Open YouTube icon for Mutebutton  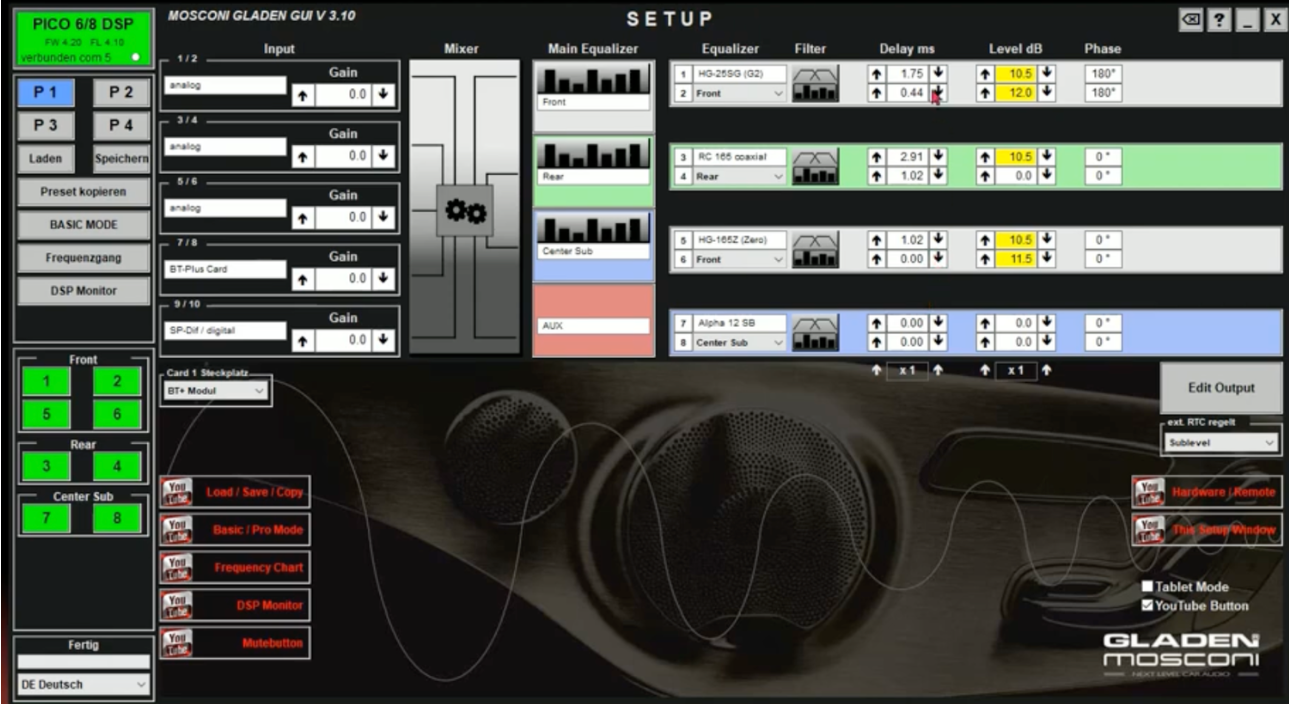click(176, 643)
